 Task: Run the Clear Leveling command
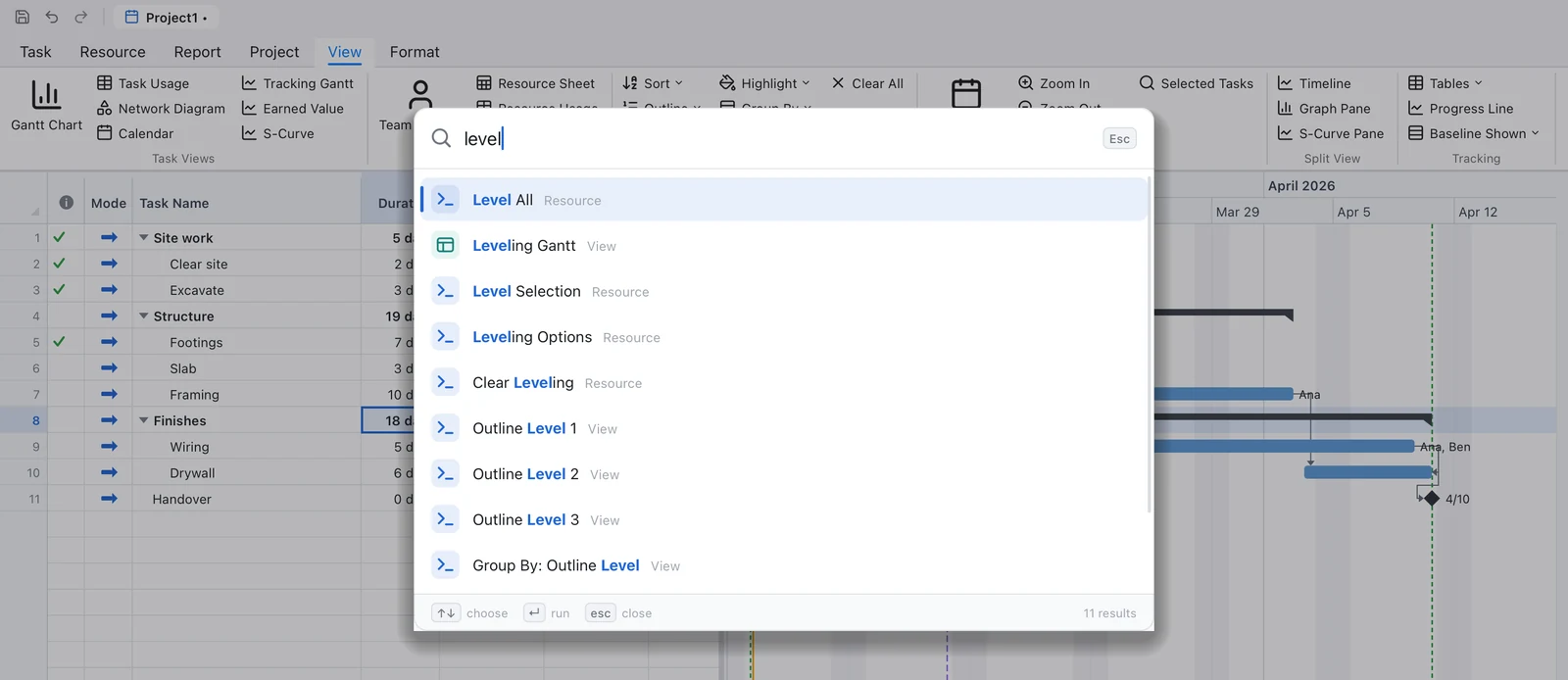(x=783, y=383)
